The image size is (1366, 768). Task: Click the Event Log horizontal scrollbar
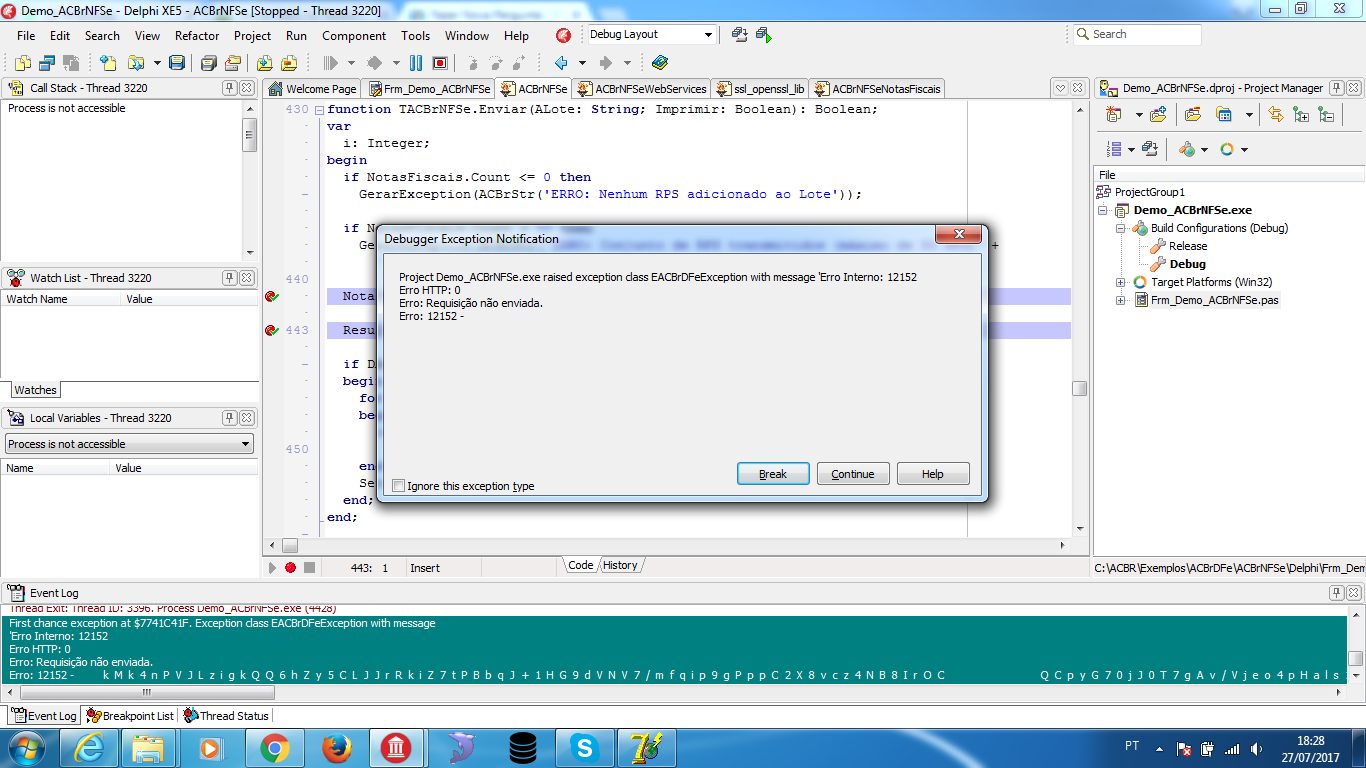(671, 691)
